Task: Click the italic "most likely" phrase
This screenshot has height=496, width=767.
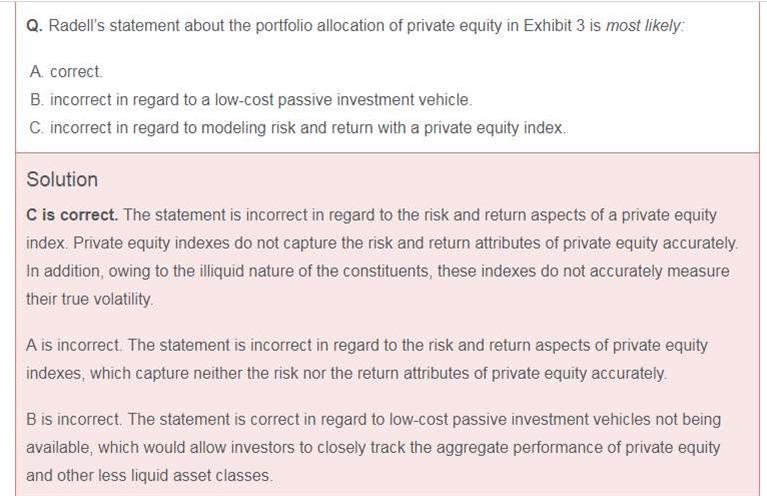Action: coord(644,26)
